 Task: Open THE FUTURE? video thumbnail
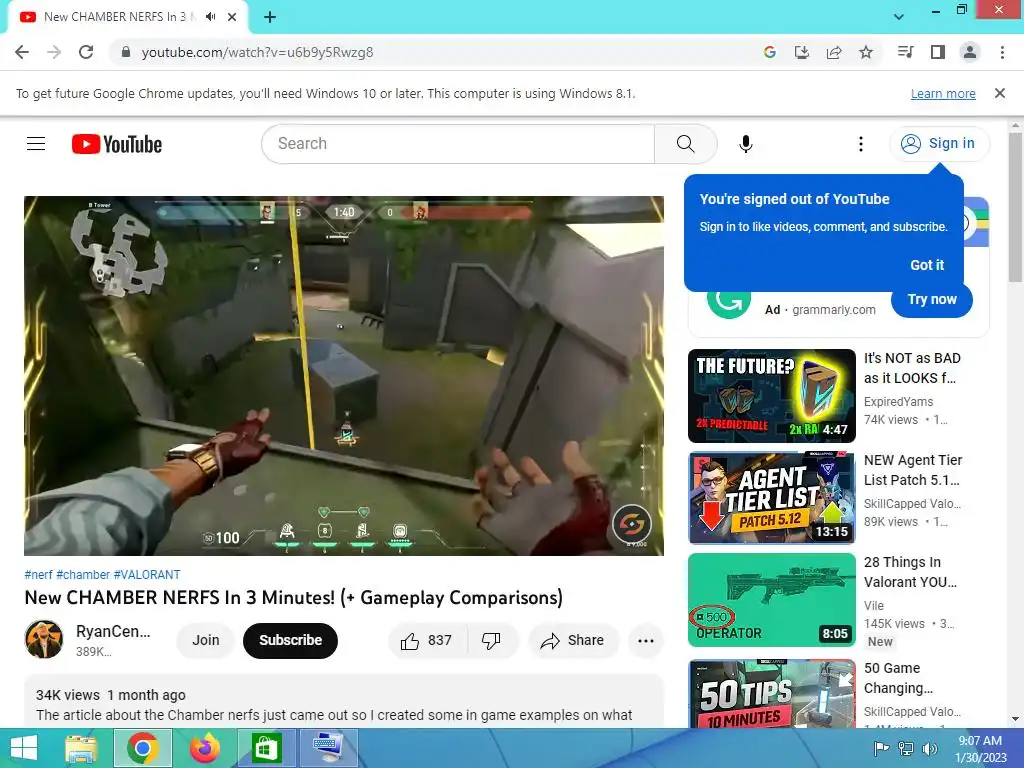tap(771, 396)
